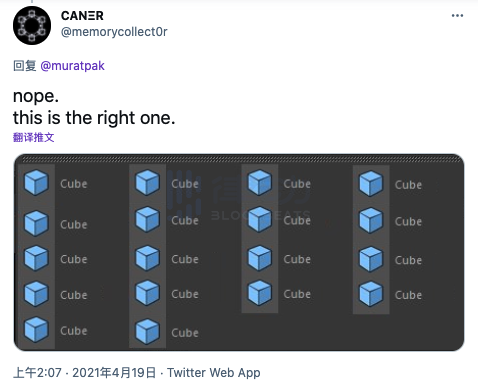Select the bottom cube icon in second column
This screenshot has height=392, width=478.
tap(147, 331)
